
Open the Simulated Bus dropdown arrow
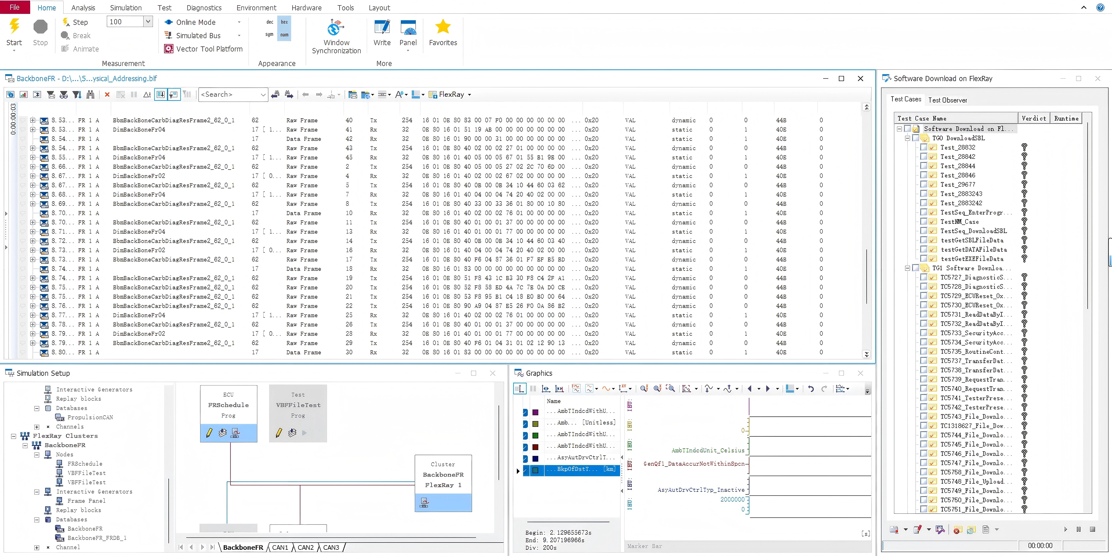click(x=238, y=35)
